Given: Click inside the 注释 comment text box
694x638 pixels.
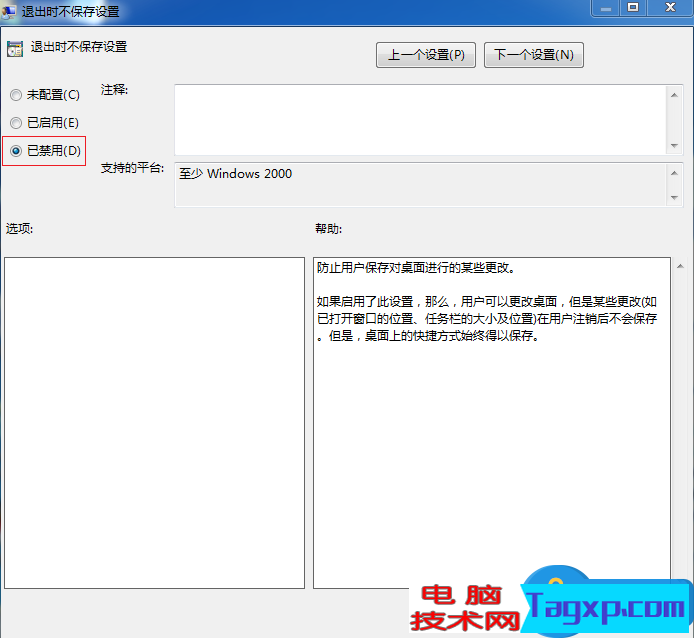Looking at the screenshot, I should tap(420, 120).
